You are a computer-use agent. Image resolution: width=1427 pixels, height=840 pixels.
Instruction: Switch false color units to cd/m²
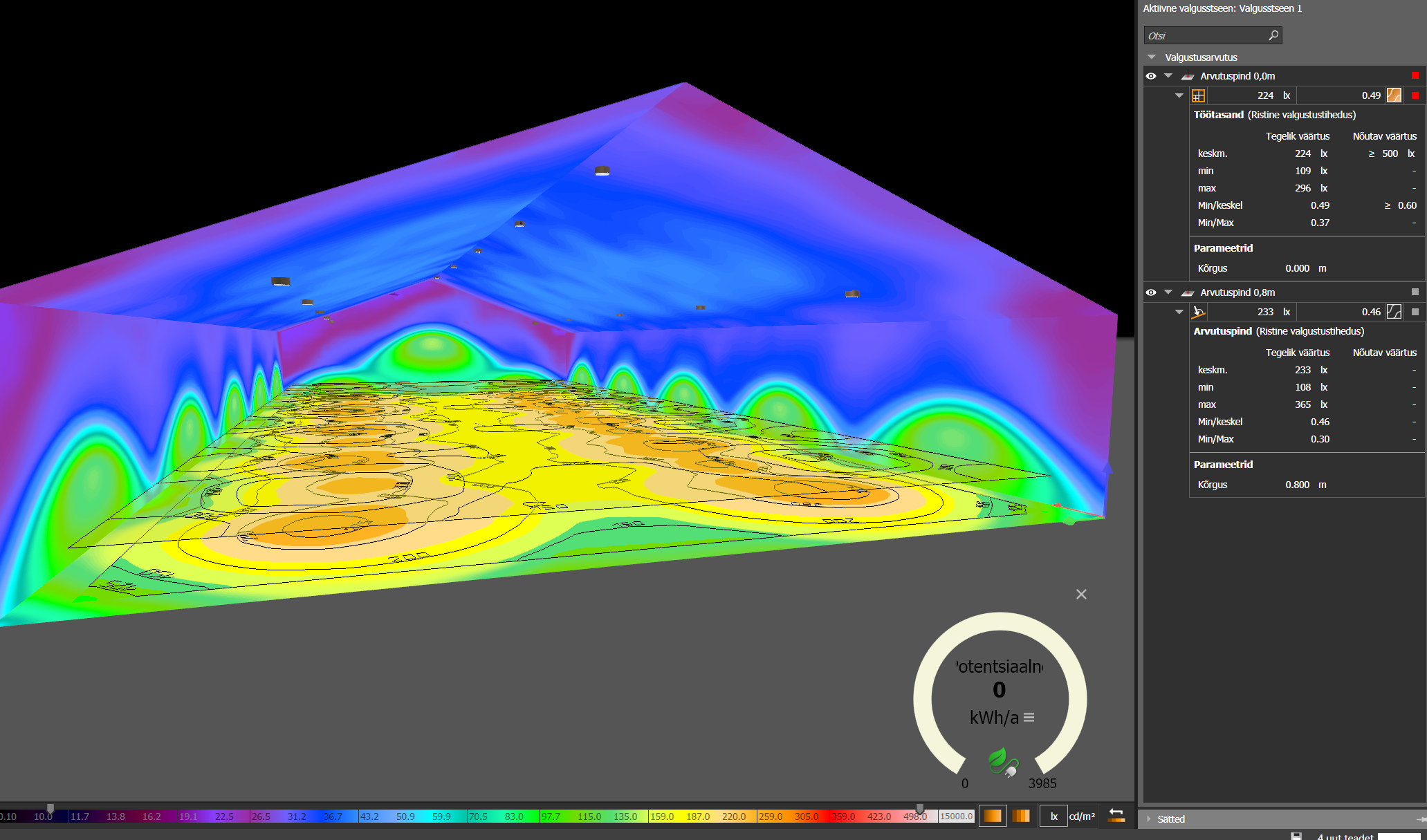click(x=1082, y=816)
